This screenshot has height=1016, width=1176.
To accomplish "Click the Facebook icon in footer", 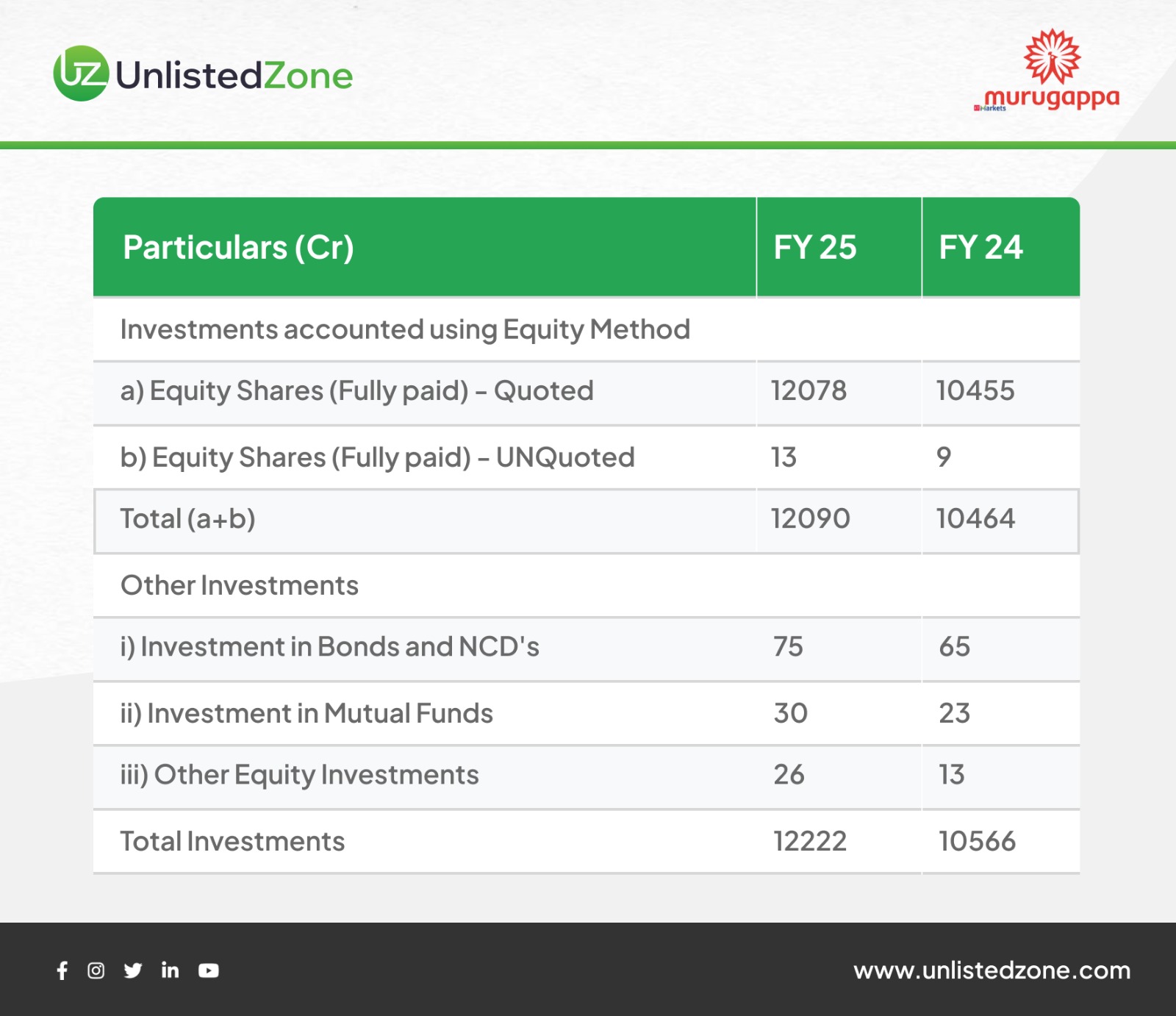I will [x=62, y=970].
